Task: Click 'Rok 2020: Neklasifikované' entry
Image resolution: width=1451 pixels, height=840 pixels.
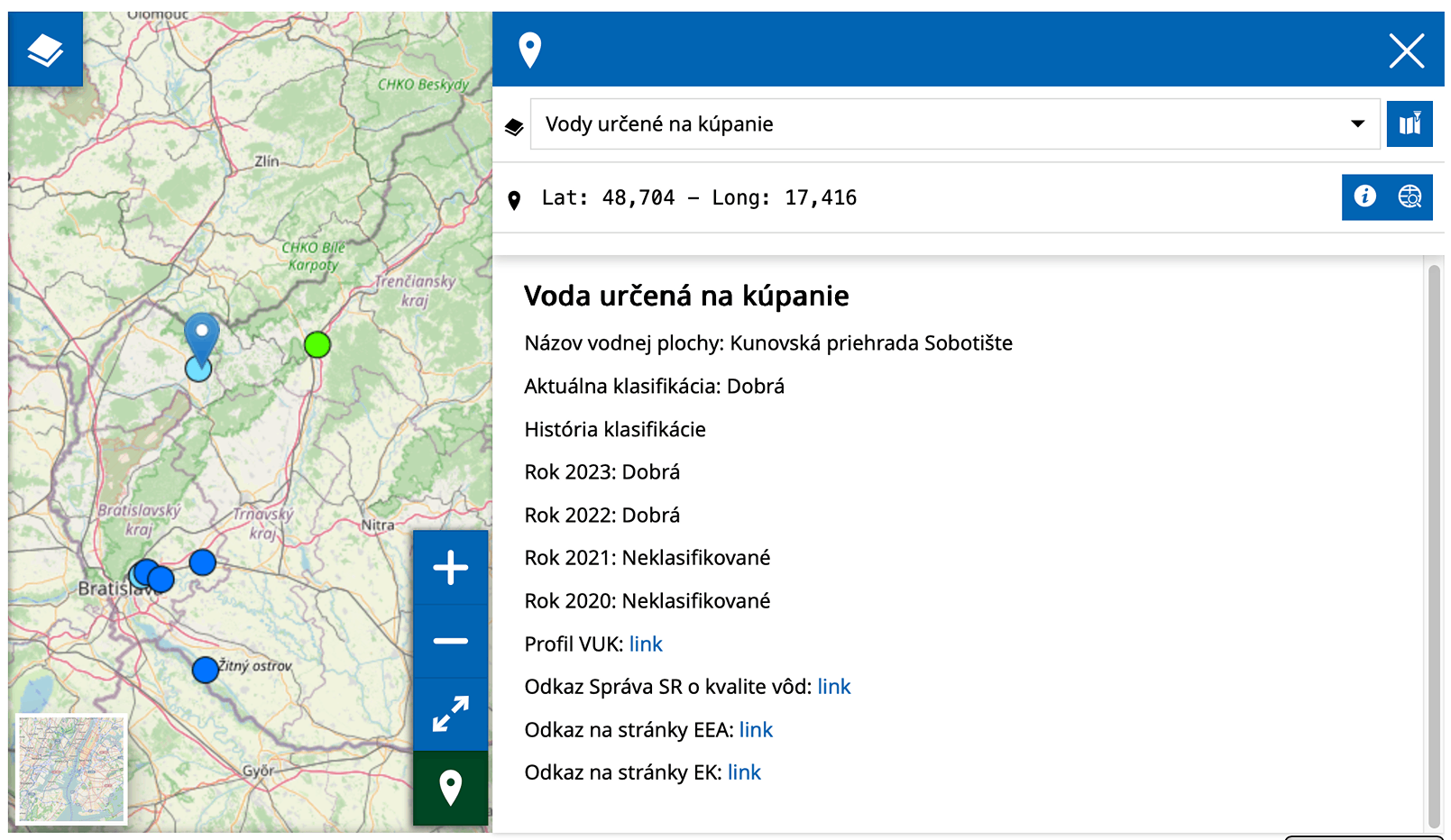Action: [x=647, y=601]
